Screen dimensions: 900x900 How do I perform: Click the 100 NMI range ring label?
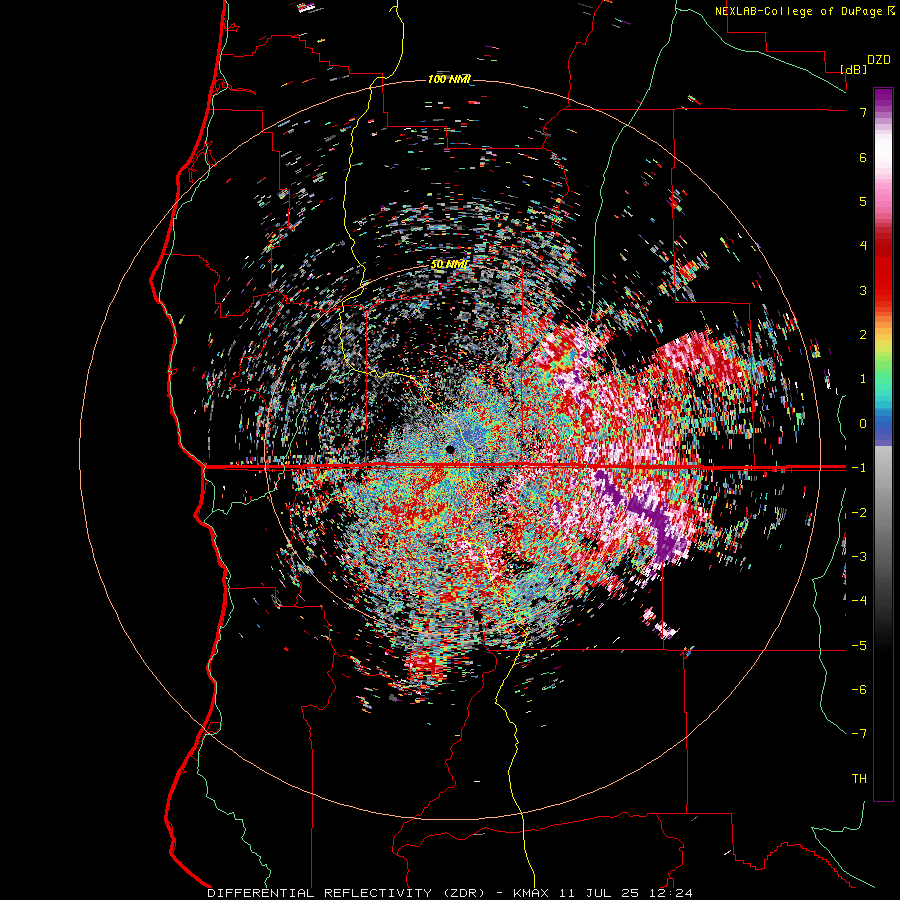point(449,79)
